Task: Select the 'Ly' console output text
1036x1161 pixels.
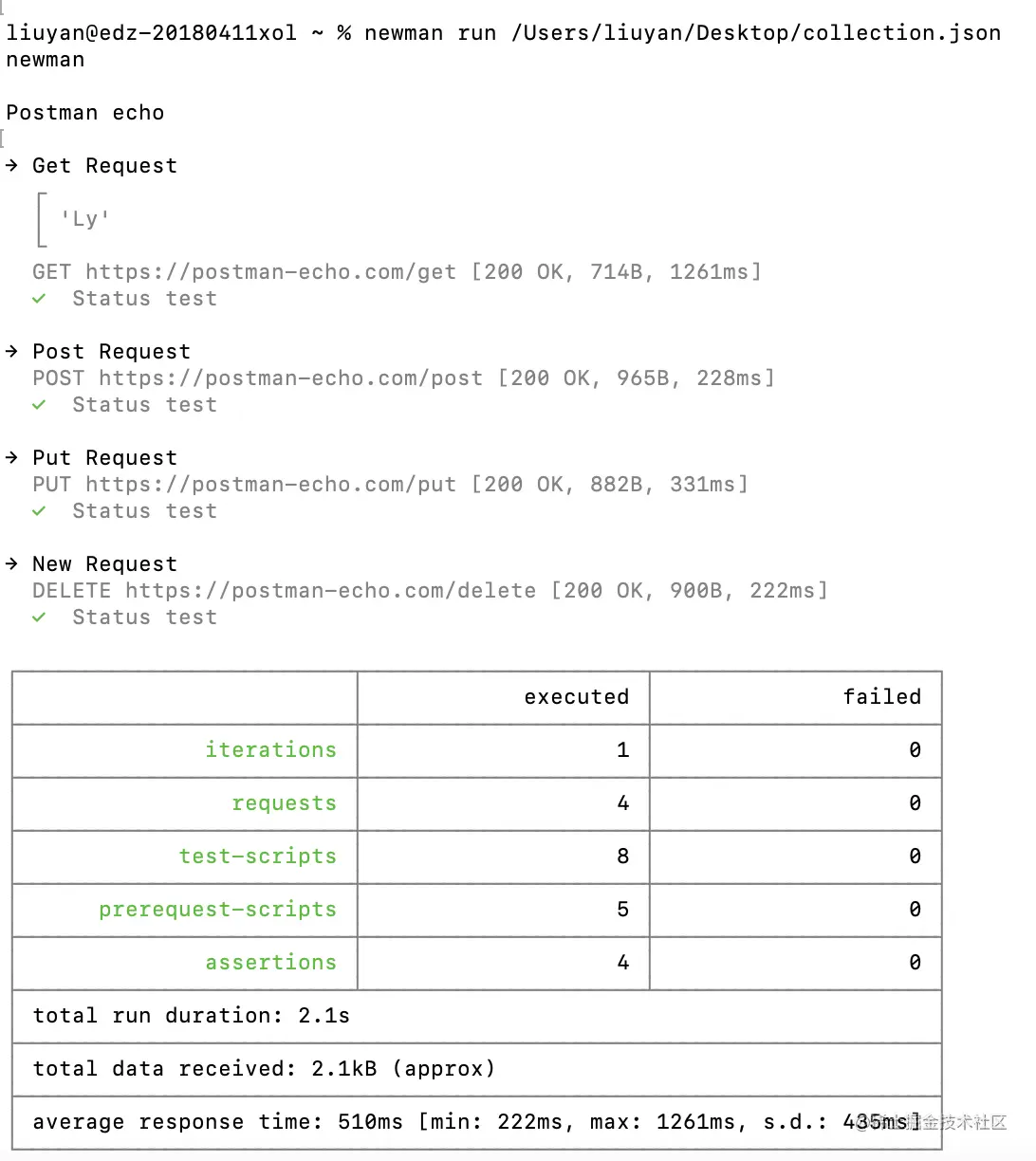Action: (85, 219)
